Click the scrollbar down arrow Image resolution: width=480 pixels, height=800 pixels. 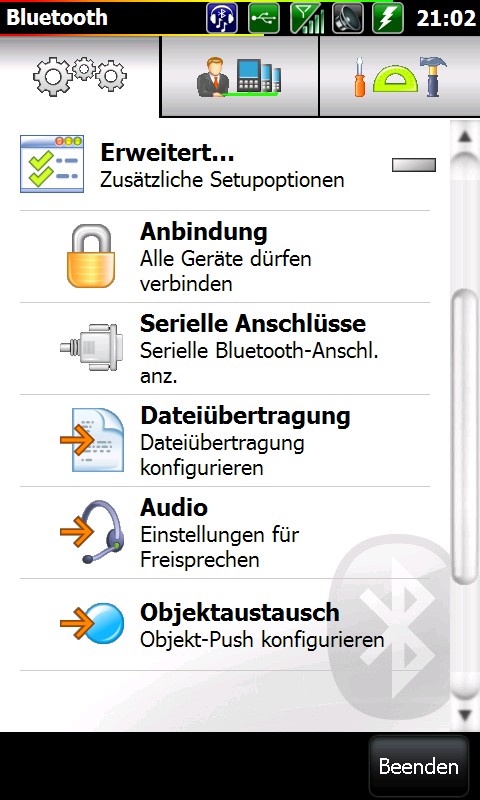465,715
